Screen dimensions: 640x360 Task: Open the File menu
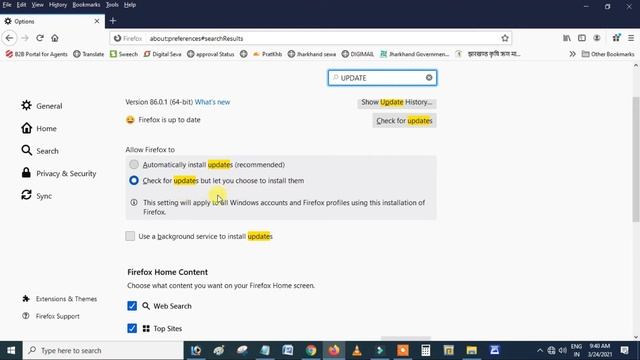[7, 5]
